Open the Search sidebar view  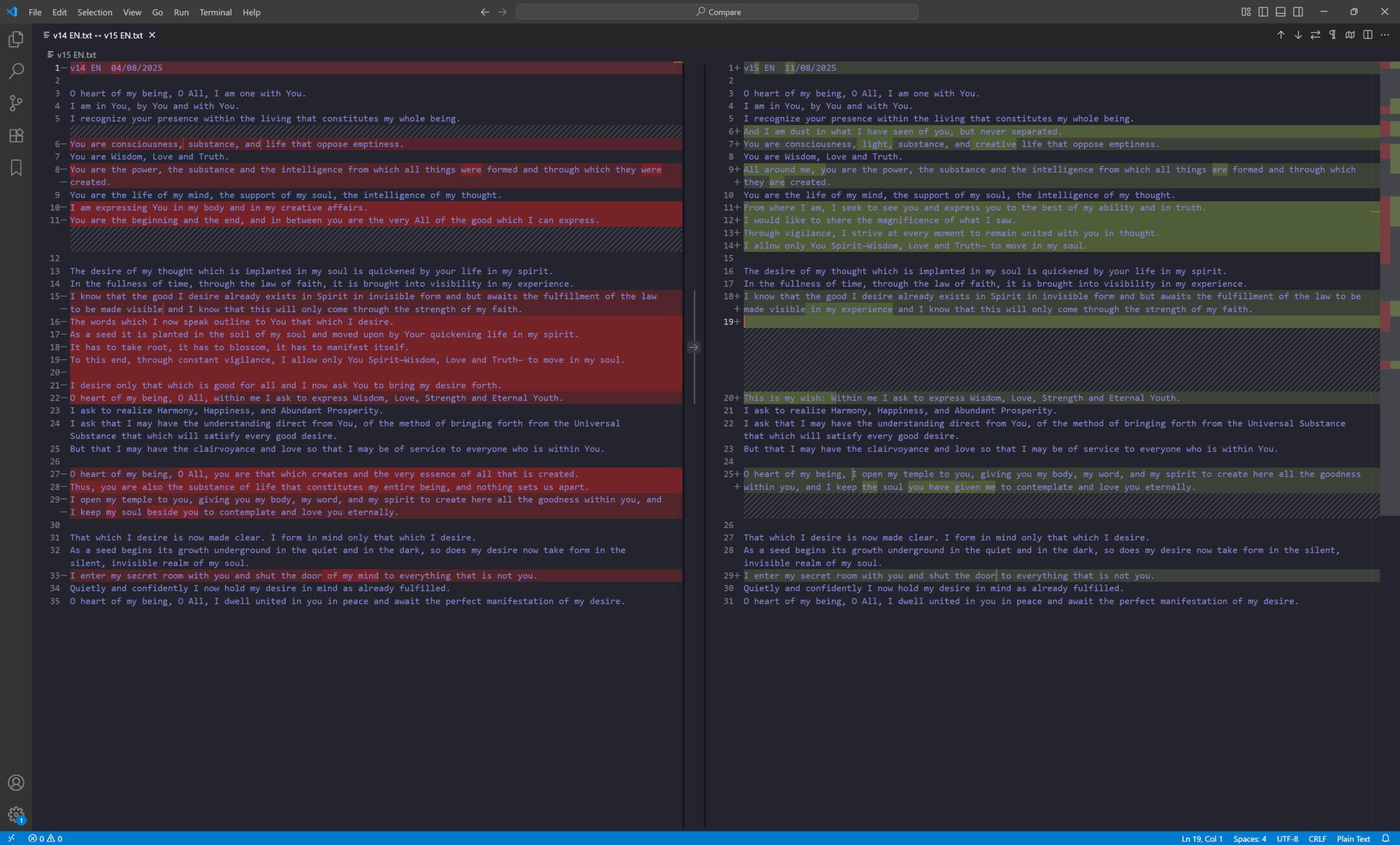pos(16,71)
